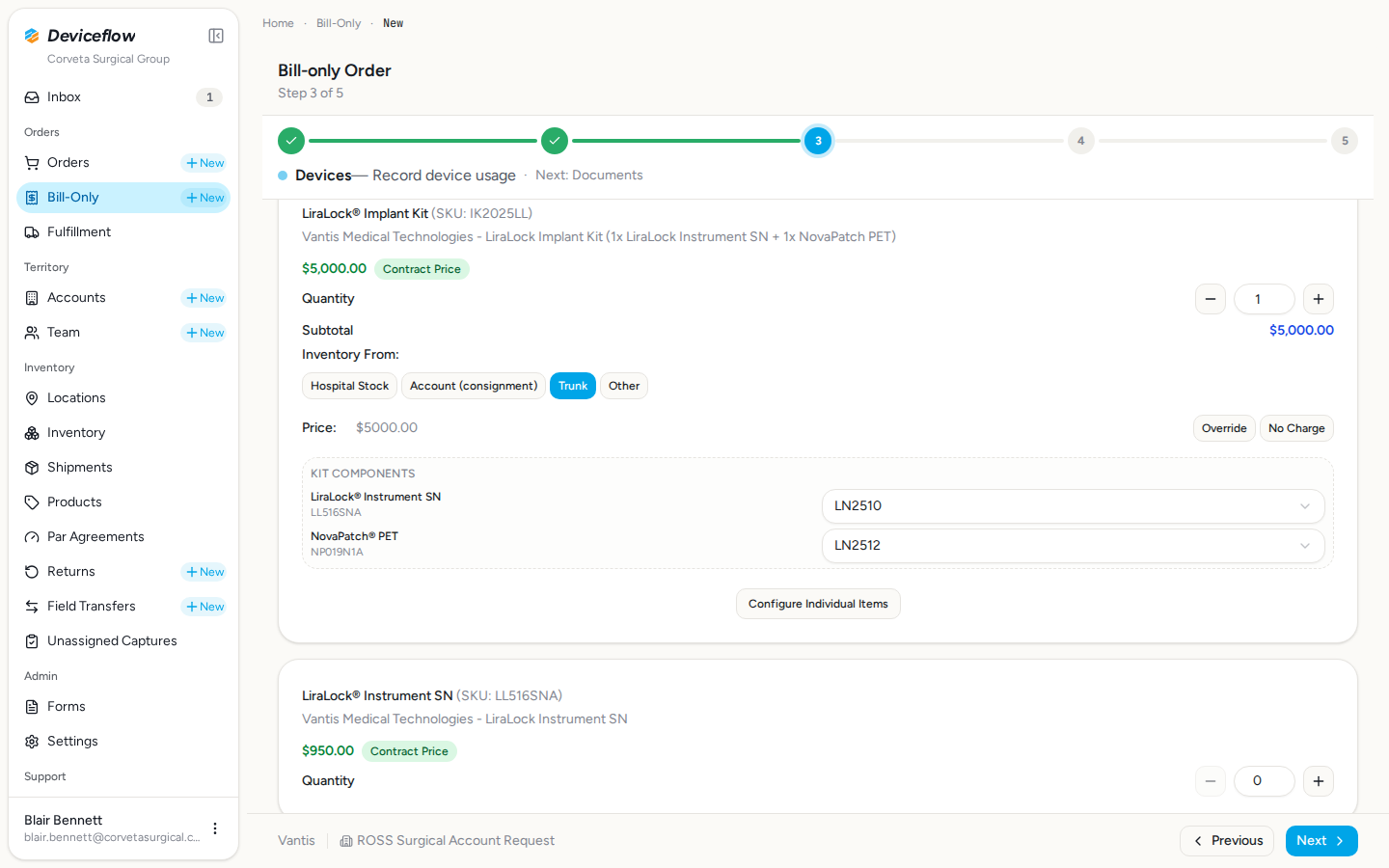Click the Forms document icon
Viewport: 1389px width, 868px height.
coord(32,707)
